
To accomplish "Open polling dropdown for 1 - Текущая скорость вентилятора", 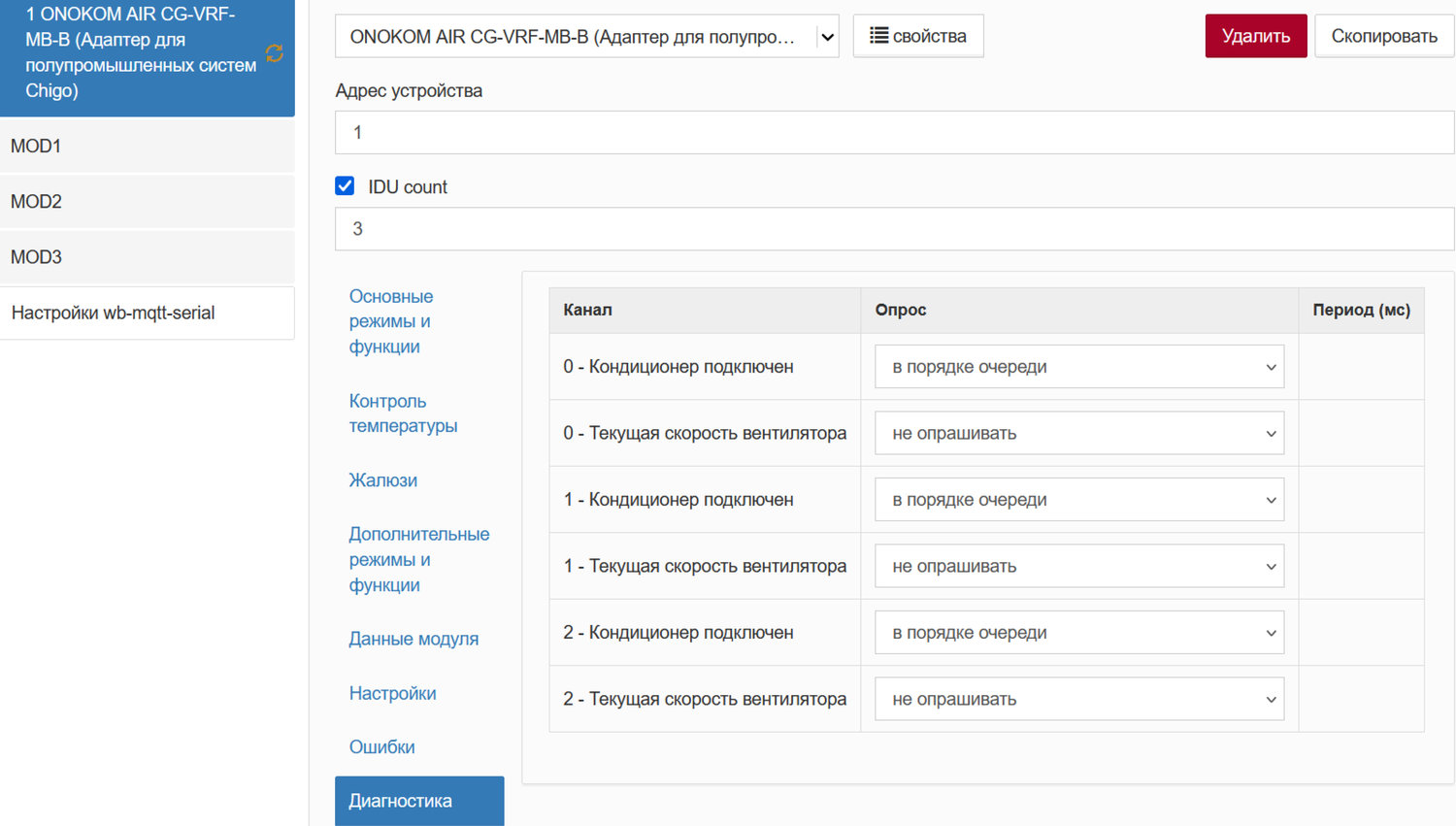I will [1078, 567].
